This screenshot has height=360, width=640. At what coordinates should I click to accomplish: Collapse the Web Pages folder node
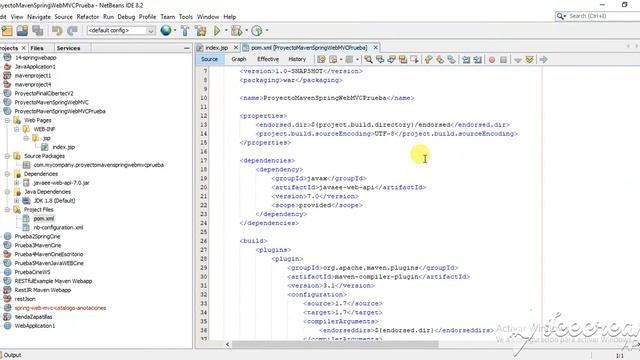[7, 120]
